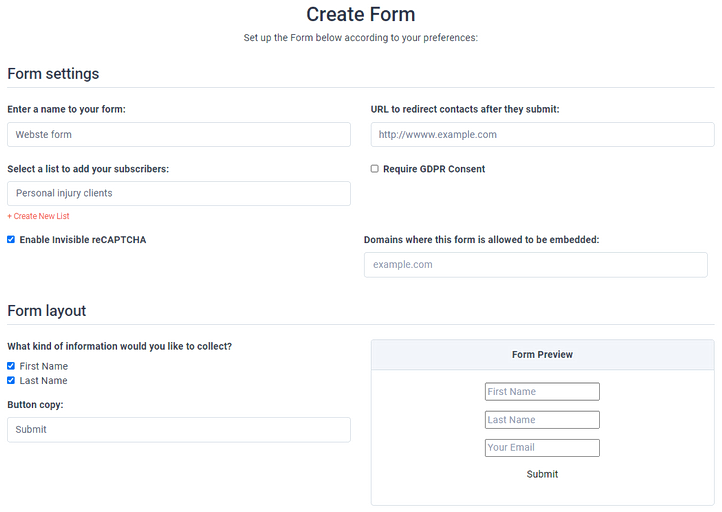Click the Form settings section heading
The height and width of the screenshot is (512, 722).
click(53, 74)
